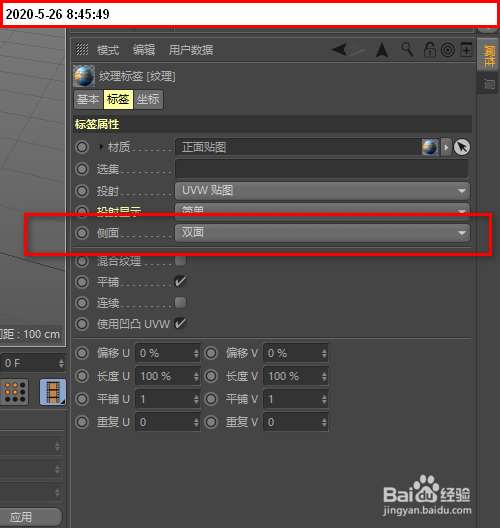Click the 应用 button

(30, 517)
